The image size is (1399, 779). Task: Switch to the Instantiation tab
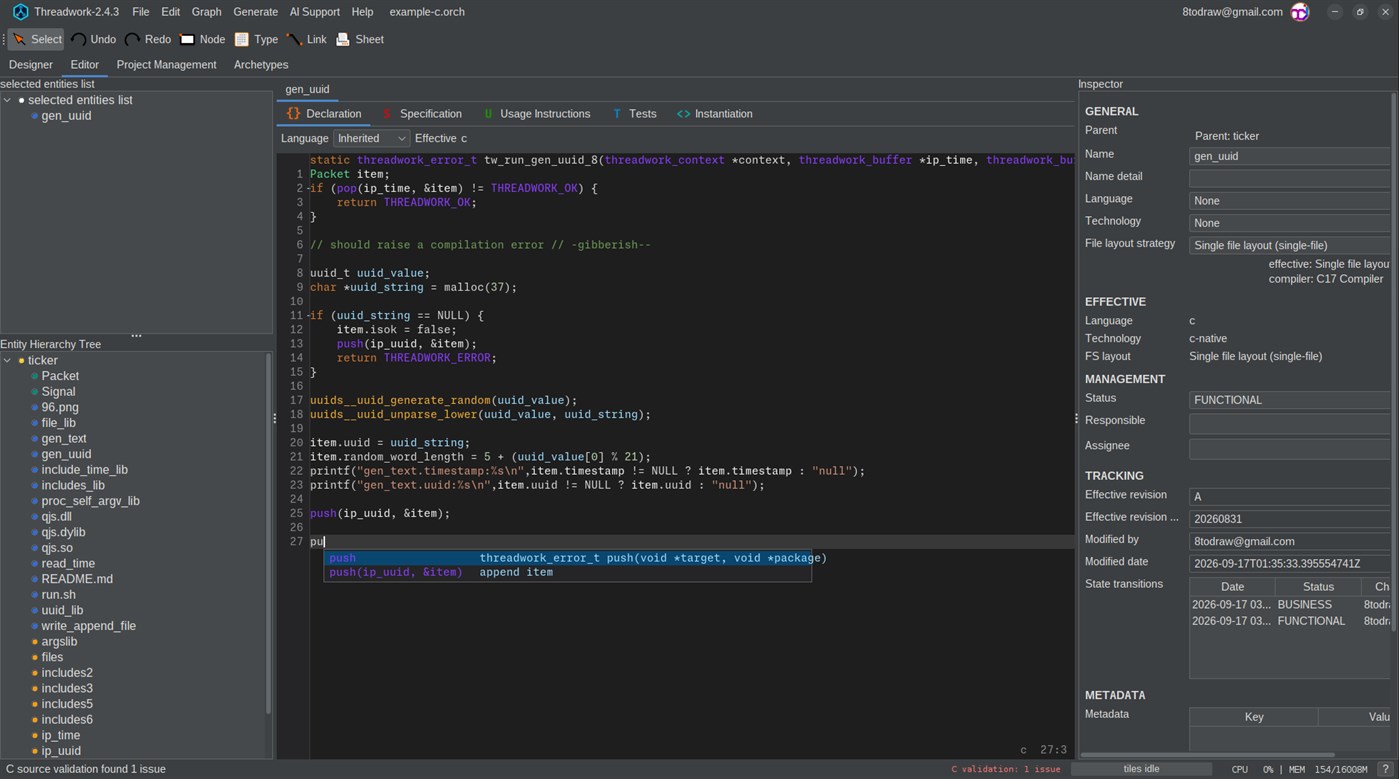pyautogui.click(x=715, y=114)
